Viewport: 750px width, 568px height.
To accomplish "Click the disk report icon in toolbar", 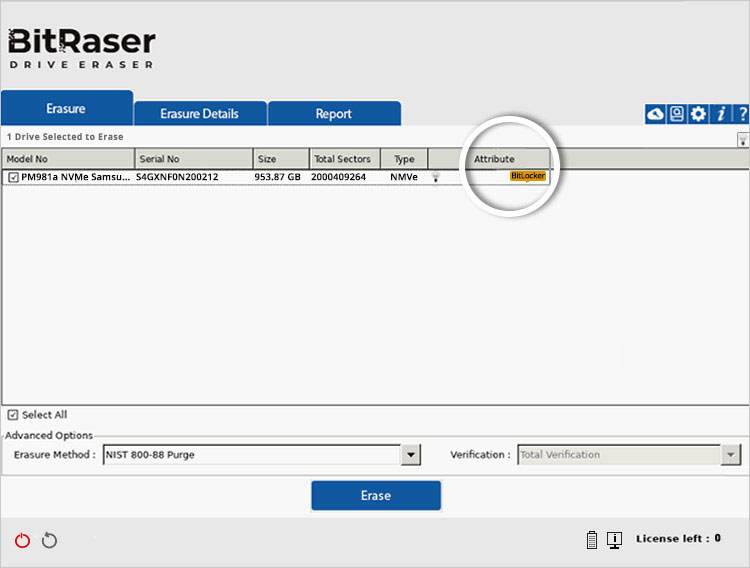I will [x=677, y=114].
